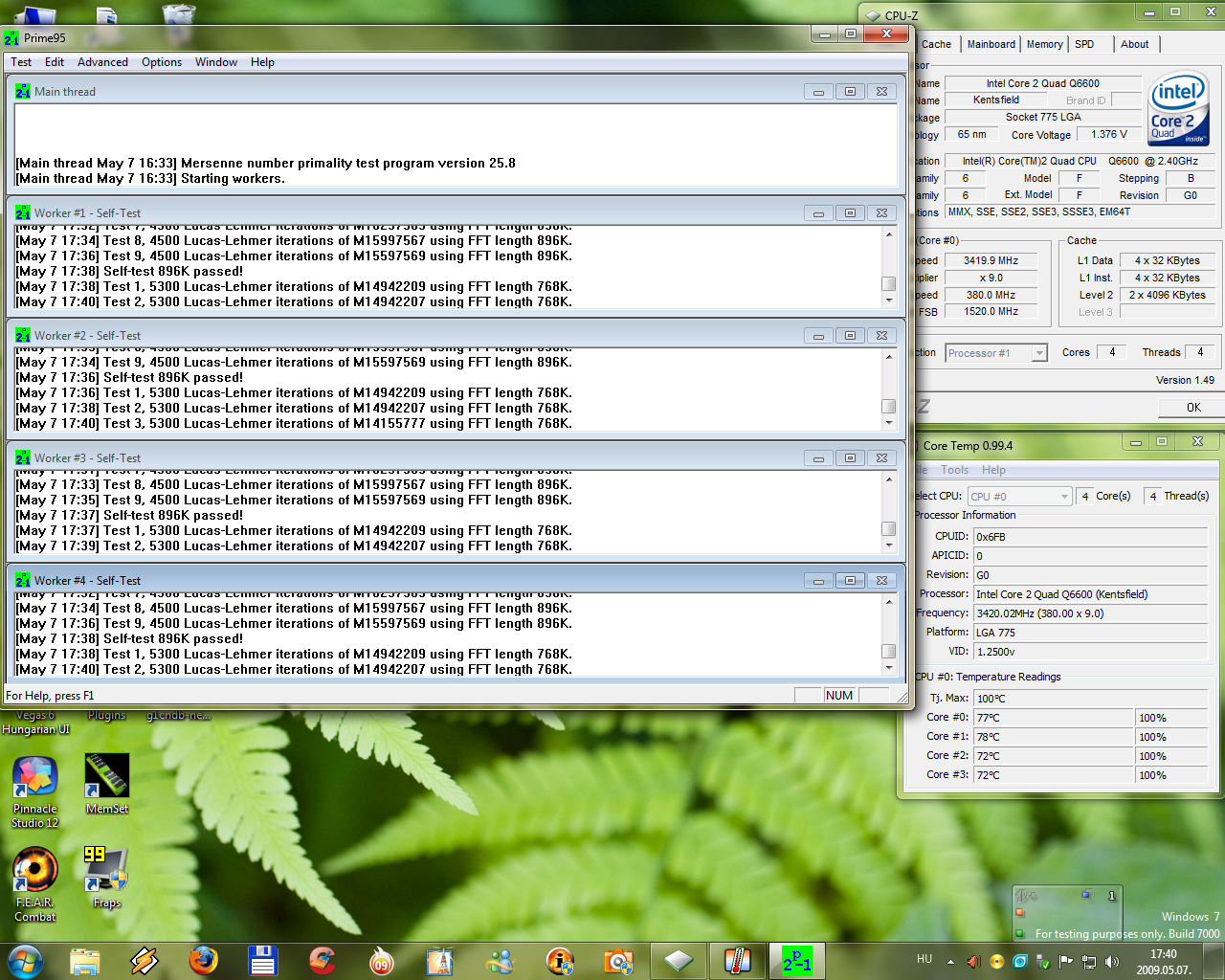Click the Plugins desktop label
Screen dimensions: 1225x980
click(x=107, y=715)
